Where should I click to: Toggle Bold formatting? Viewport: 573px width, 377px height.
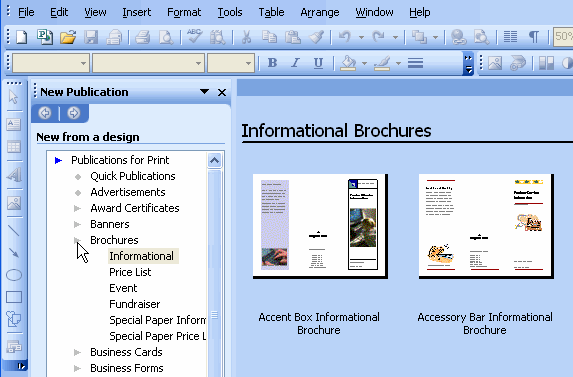click(272, 63)
